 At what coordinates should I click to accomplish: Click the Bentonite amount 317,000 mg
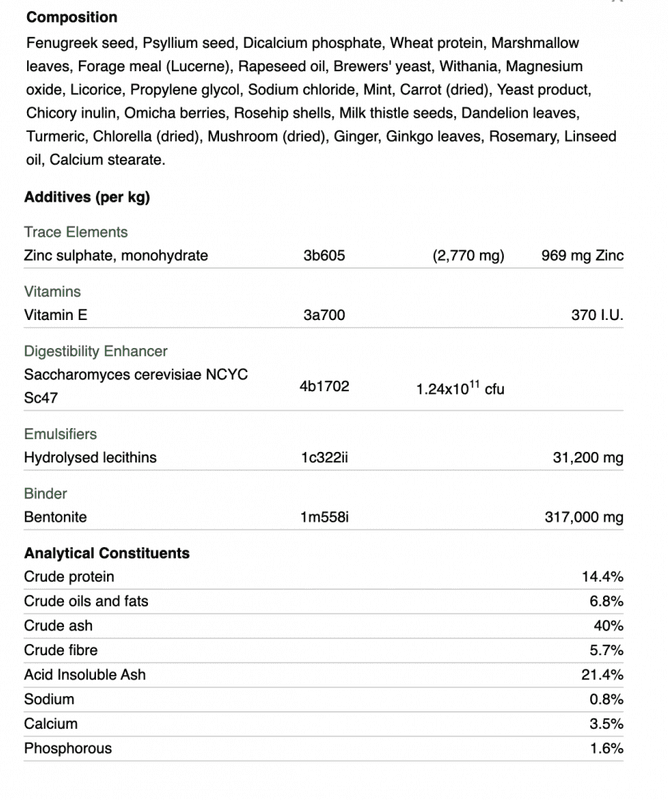click(584, 517)
